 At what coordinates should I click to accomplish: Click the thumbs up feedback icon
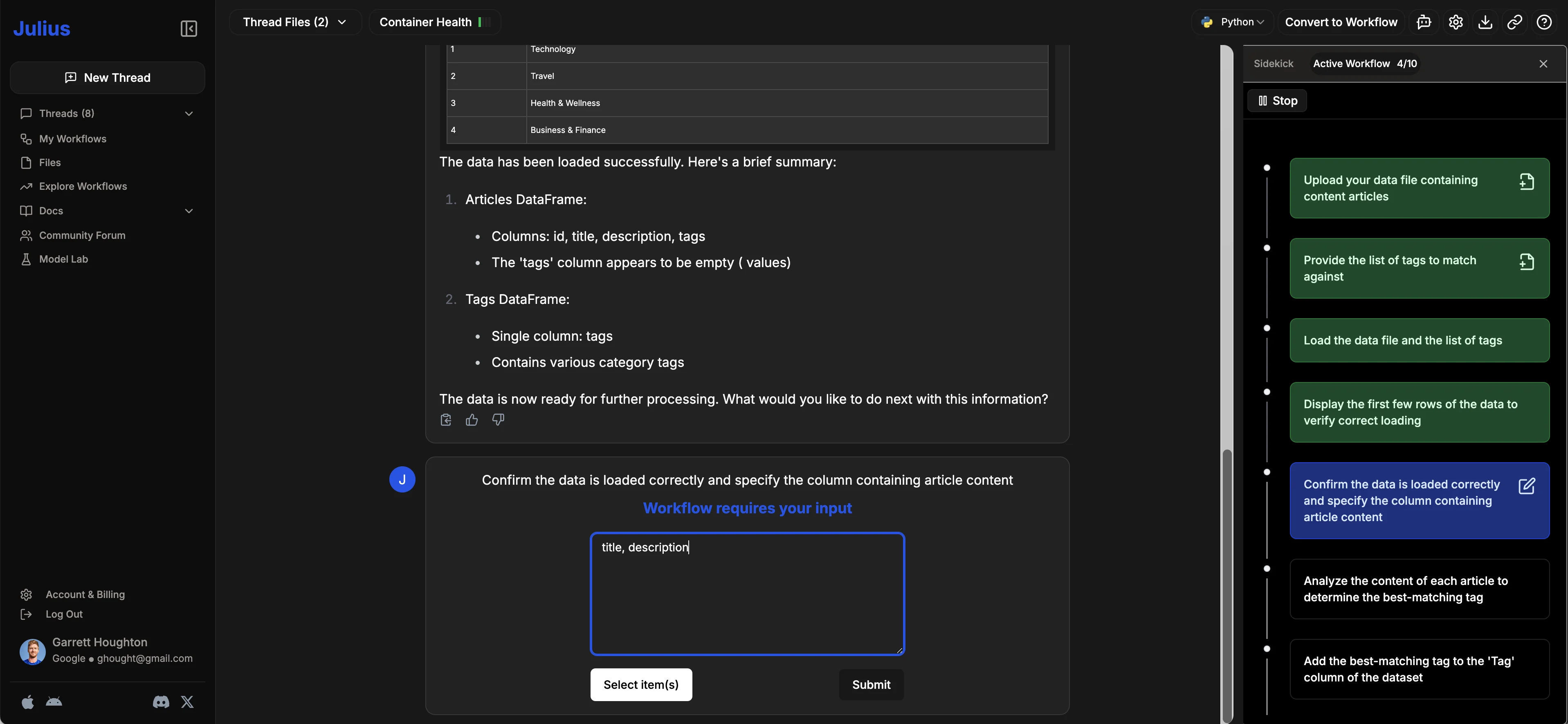click(472, 420)
